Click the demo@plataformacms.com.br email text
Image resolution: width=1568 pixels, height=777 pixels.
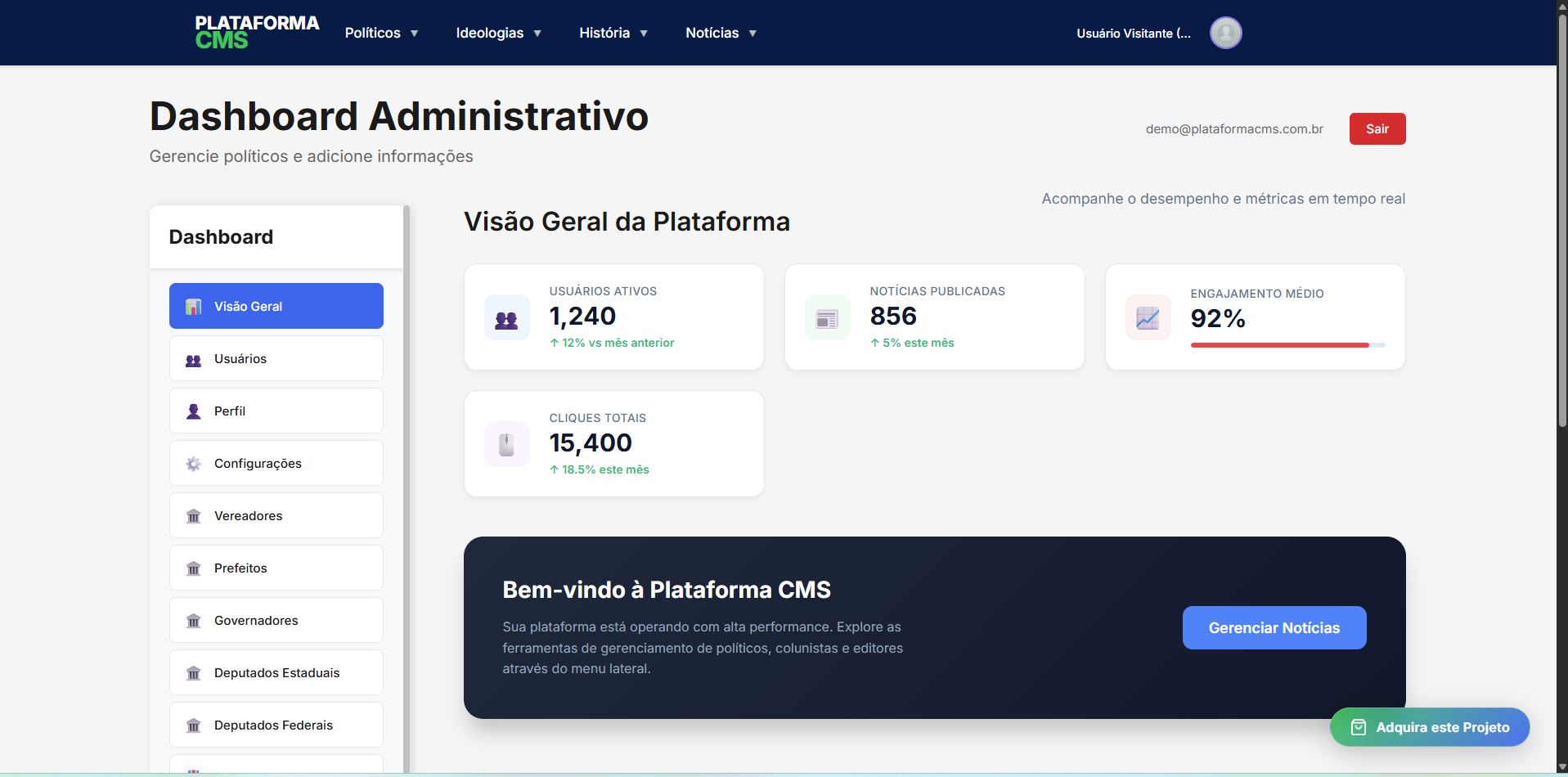click(x=1234, y=128)
